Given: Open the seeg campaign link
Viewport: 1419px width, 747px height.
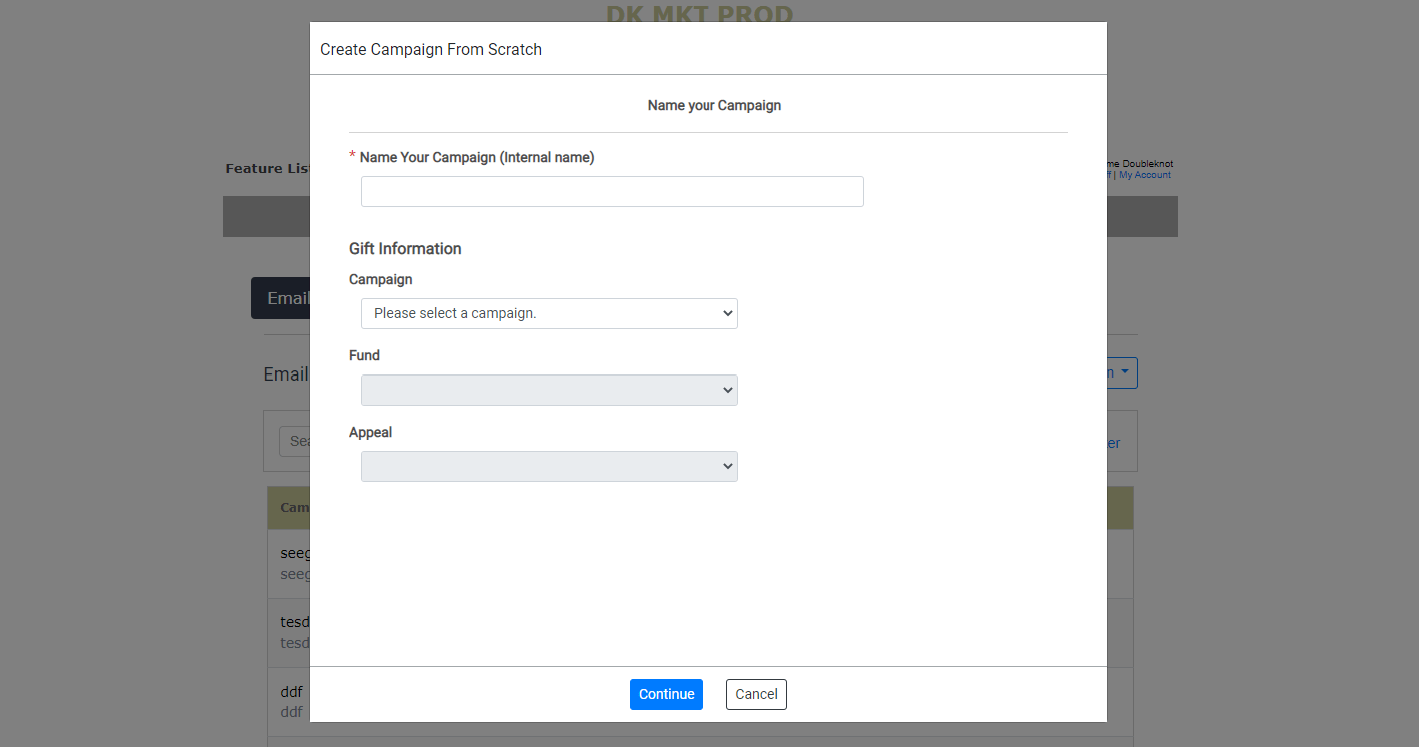Looking at the screenshot, I should (293, 553).
